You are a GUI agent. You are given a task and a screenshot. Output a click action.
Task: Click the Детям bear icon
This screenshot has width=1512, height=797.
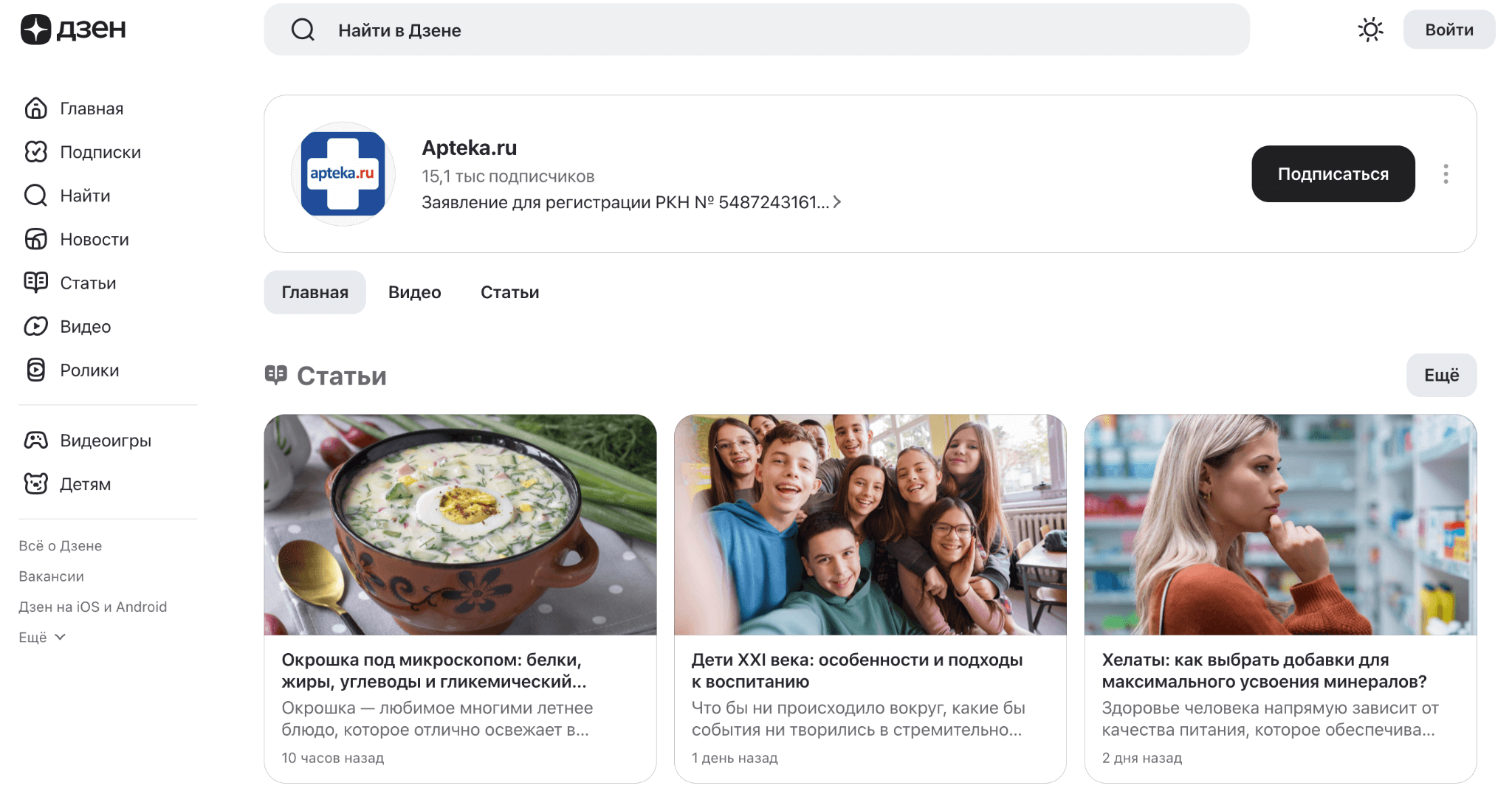tap(35, 484)
